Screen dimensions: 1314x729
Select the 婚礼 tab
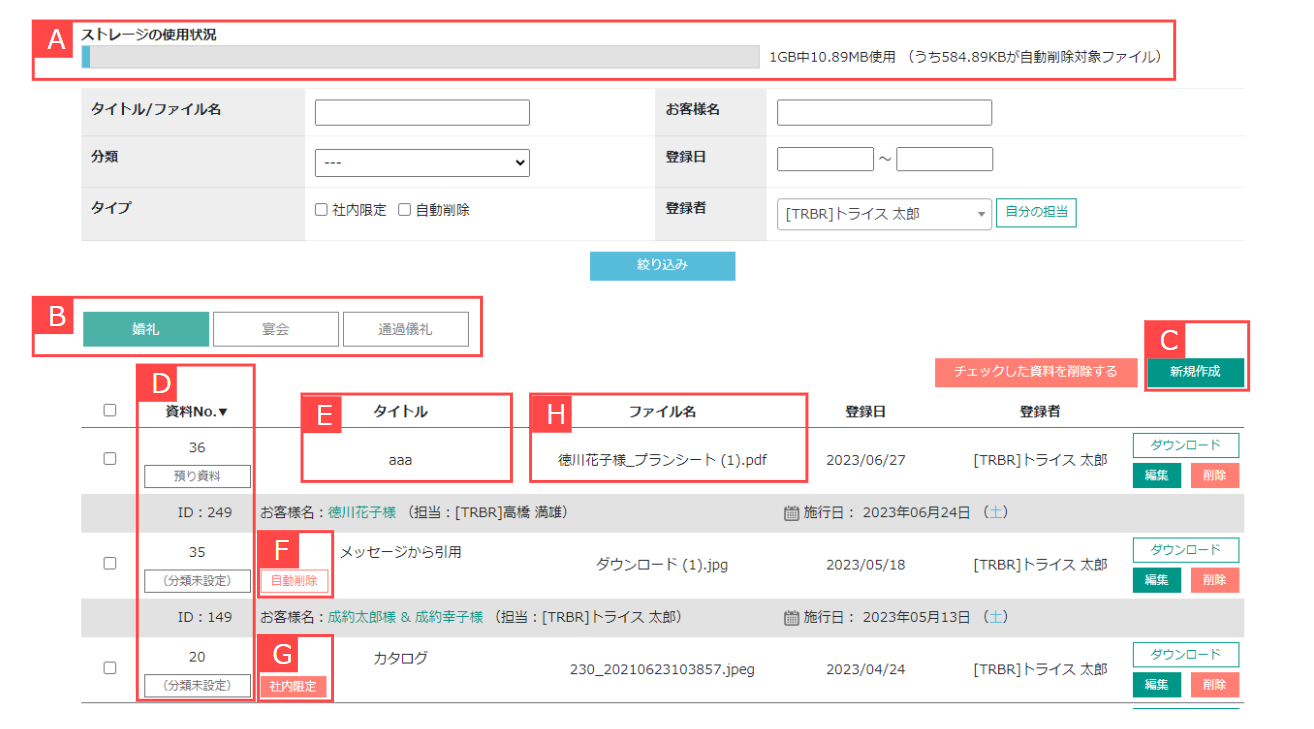click(x=146, y=329)
